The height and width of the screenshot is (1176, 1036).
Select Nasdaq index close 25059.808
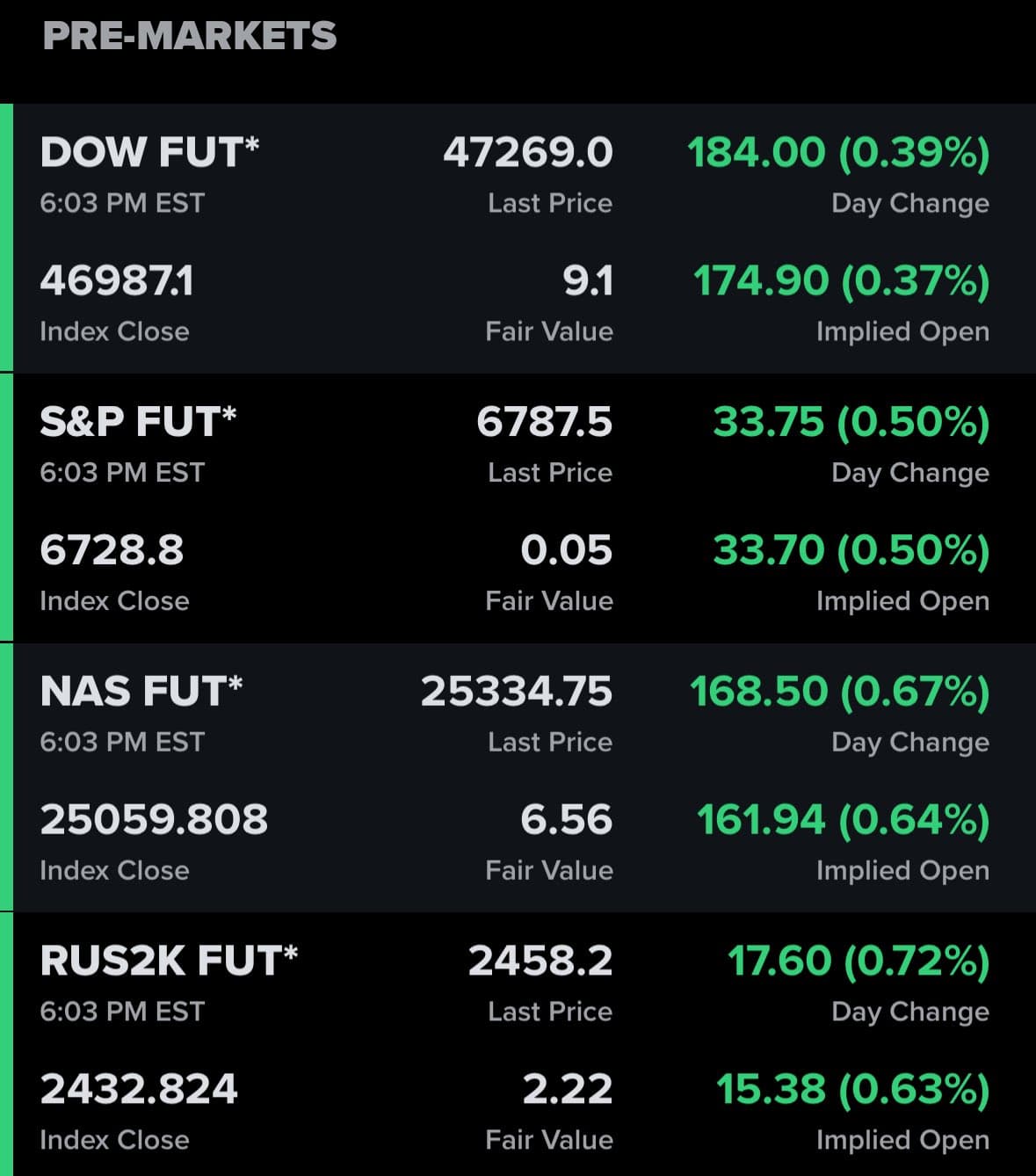coord(154,819)
